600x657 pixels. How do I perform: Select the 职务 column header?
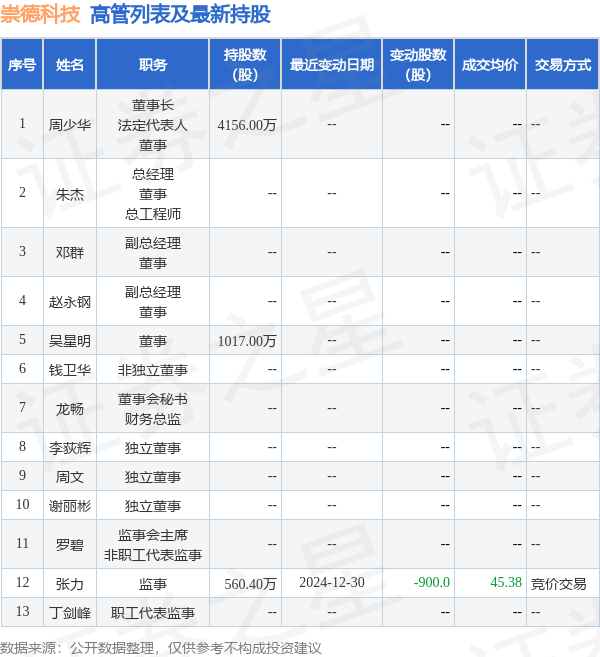point(153,65)
